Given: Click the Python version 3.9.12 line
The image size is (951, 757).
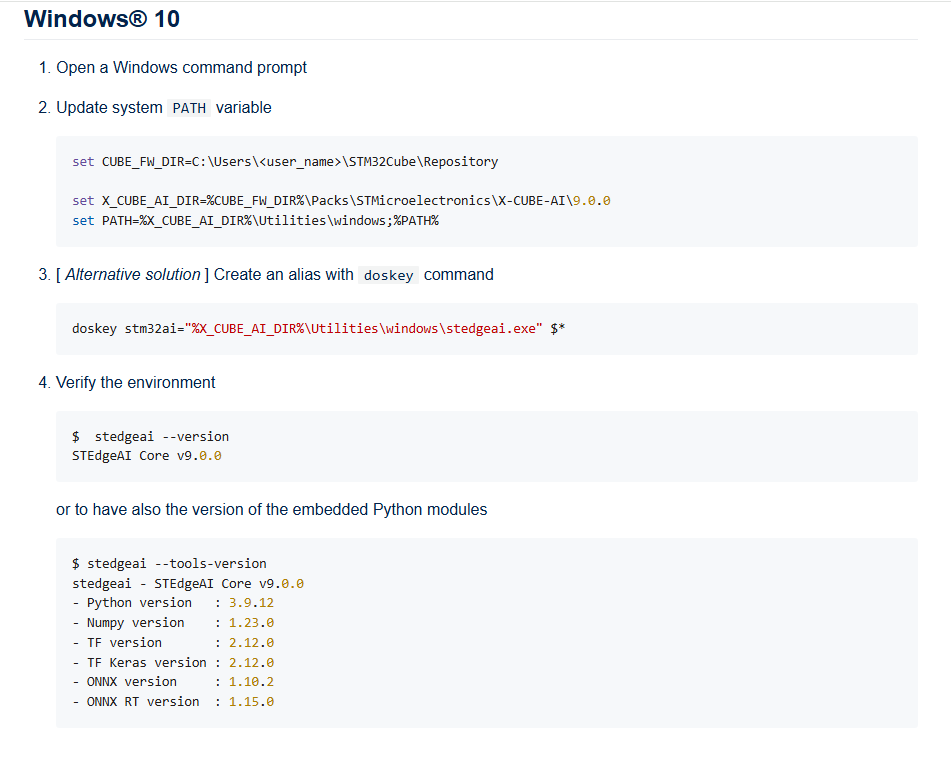Looking at the screenshot, I should tap(173, 603).
